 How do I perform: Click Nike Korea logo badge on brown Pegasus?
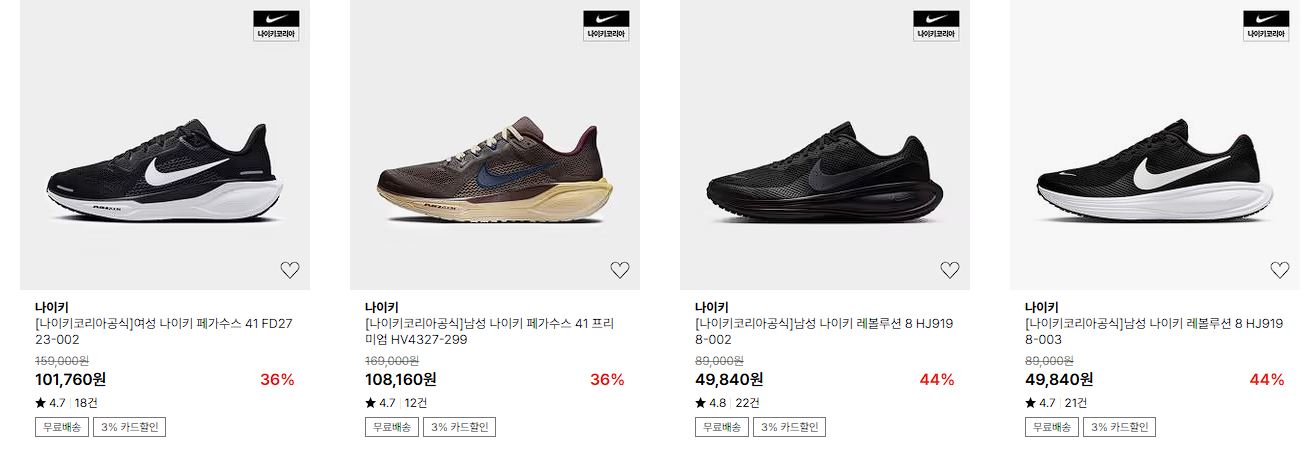pyautogui.click(x=606, y=26)
